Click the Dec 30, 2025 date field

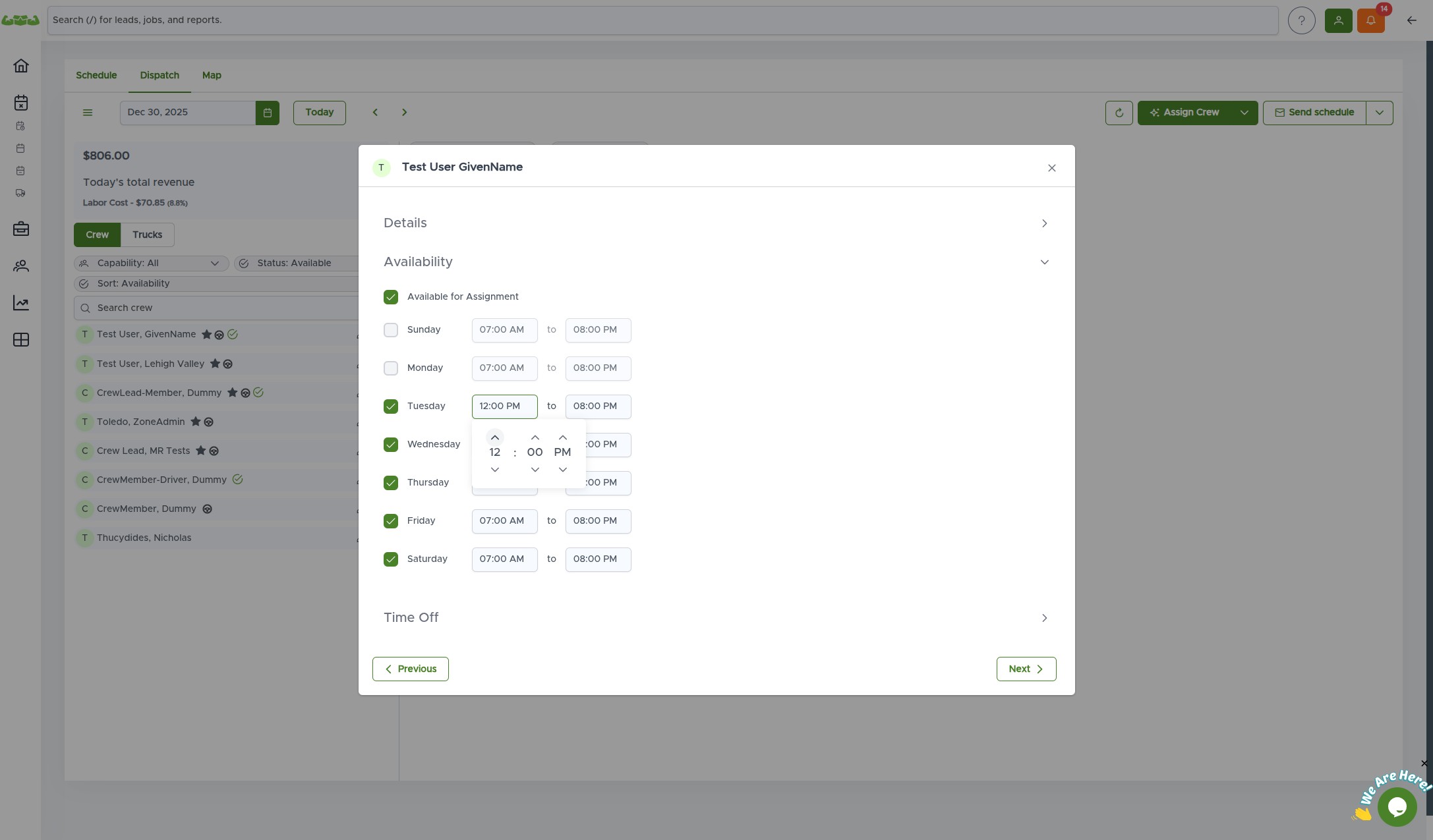point(188,113)
